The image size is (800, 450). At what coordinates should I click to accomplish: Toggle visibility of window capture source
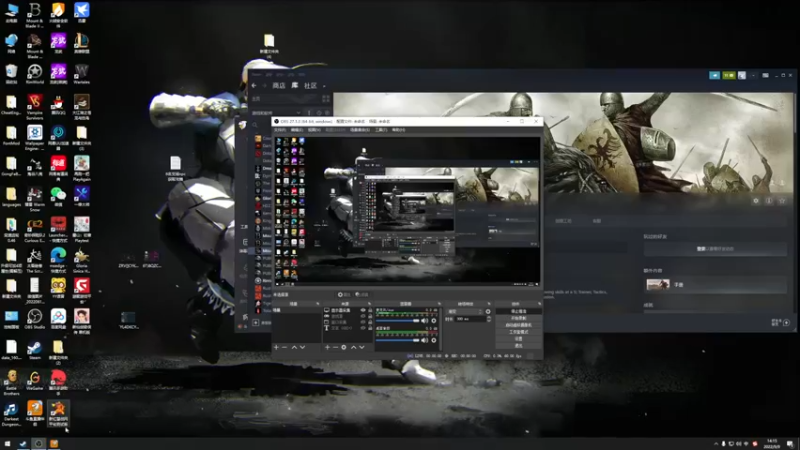363,322
